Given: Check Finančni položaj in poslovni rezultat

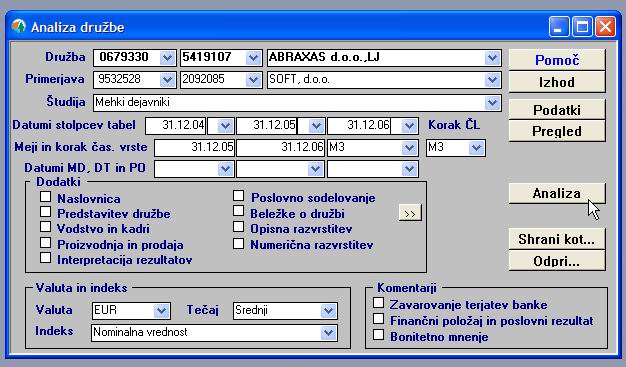Looking at the screenshot, I should click(378, 319).
